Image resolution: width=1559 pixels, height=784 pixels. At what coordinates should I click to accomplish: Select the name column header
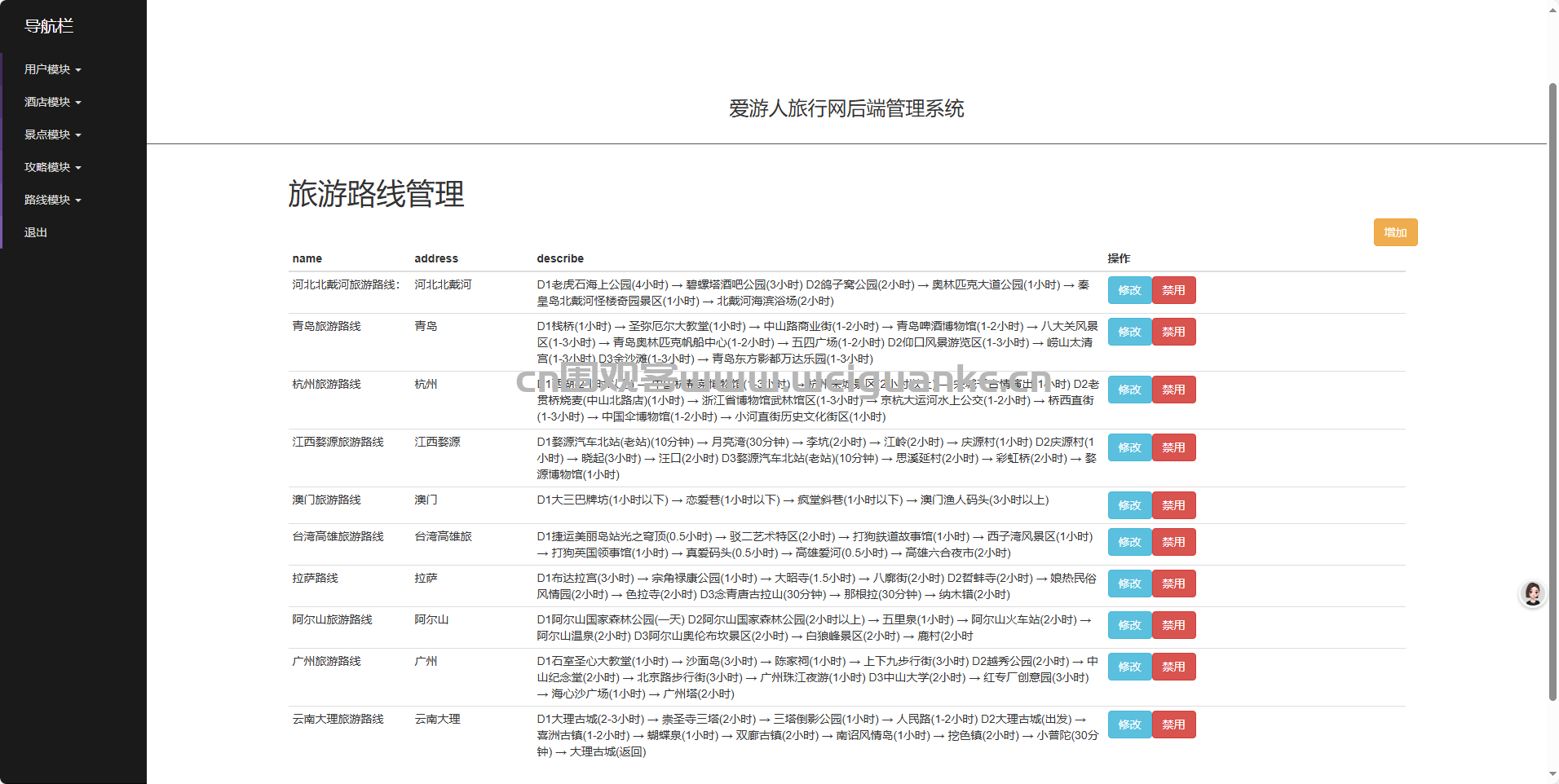[307, 258]
